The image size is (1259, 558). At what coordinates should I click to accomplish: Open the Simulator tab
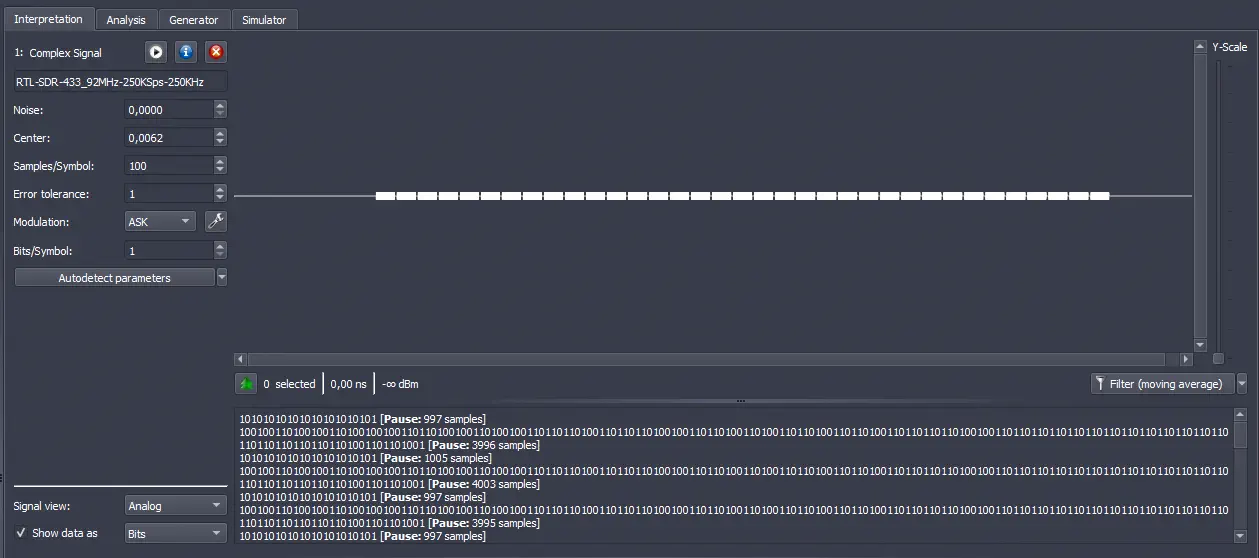point(264,20)
